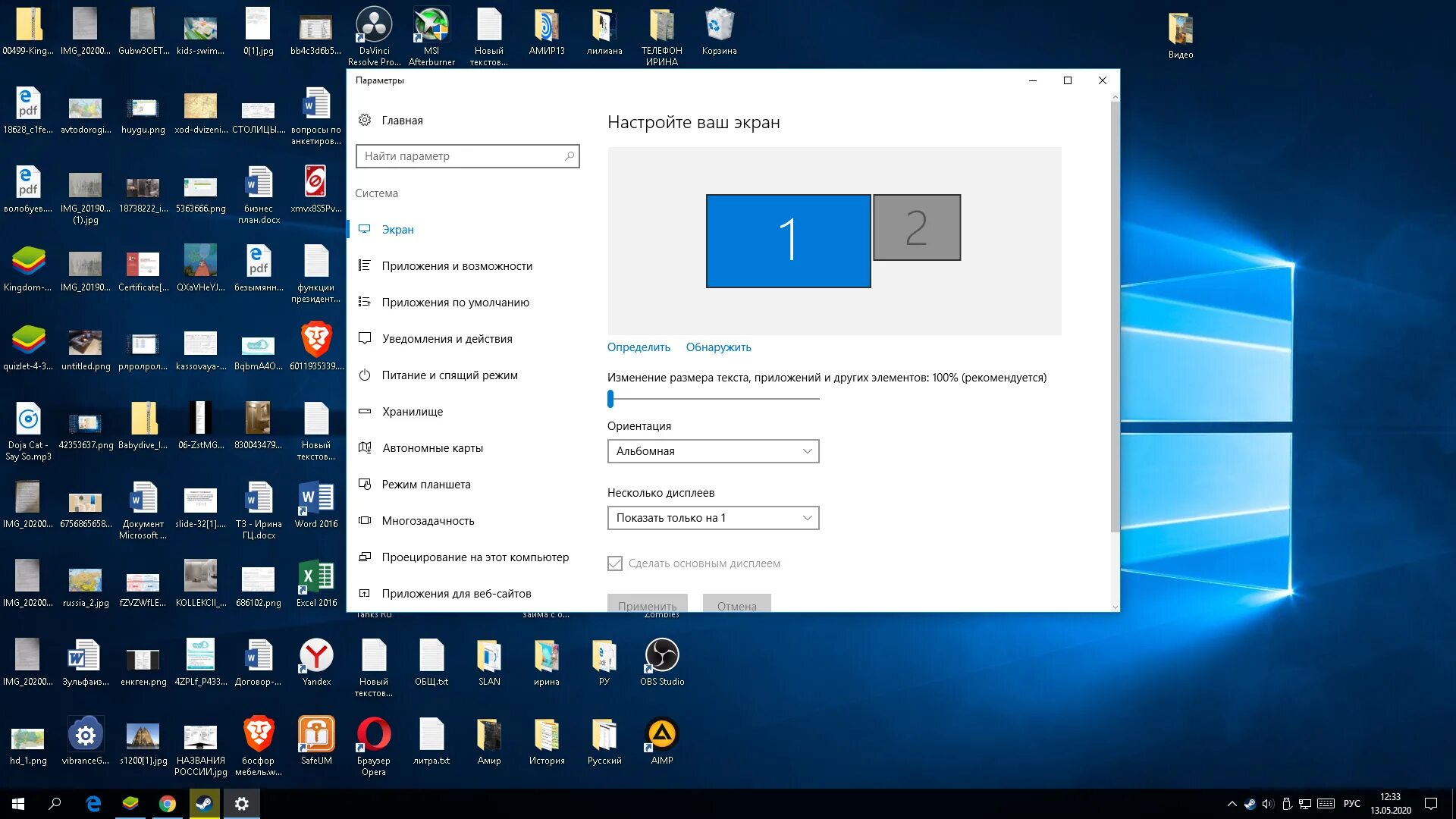Click search field 'Найти параметр'
1456x819 pixels.
pos(466,155)
